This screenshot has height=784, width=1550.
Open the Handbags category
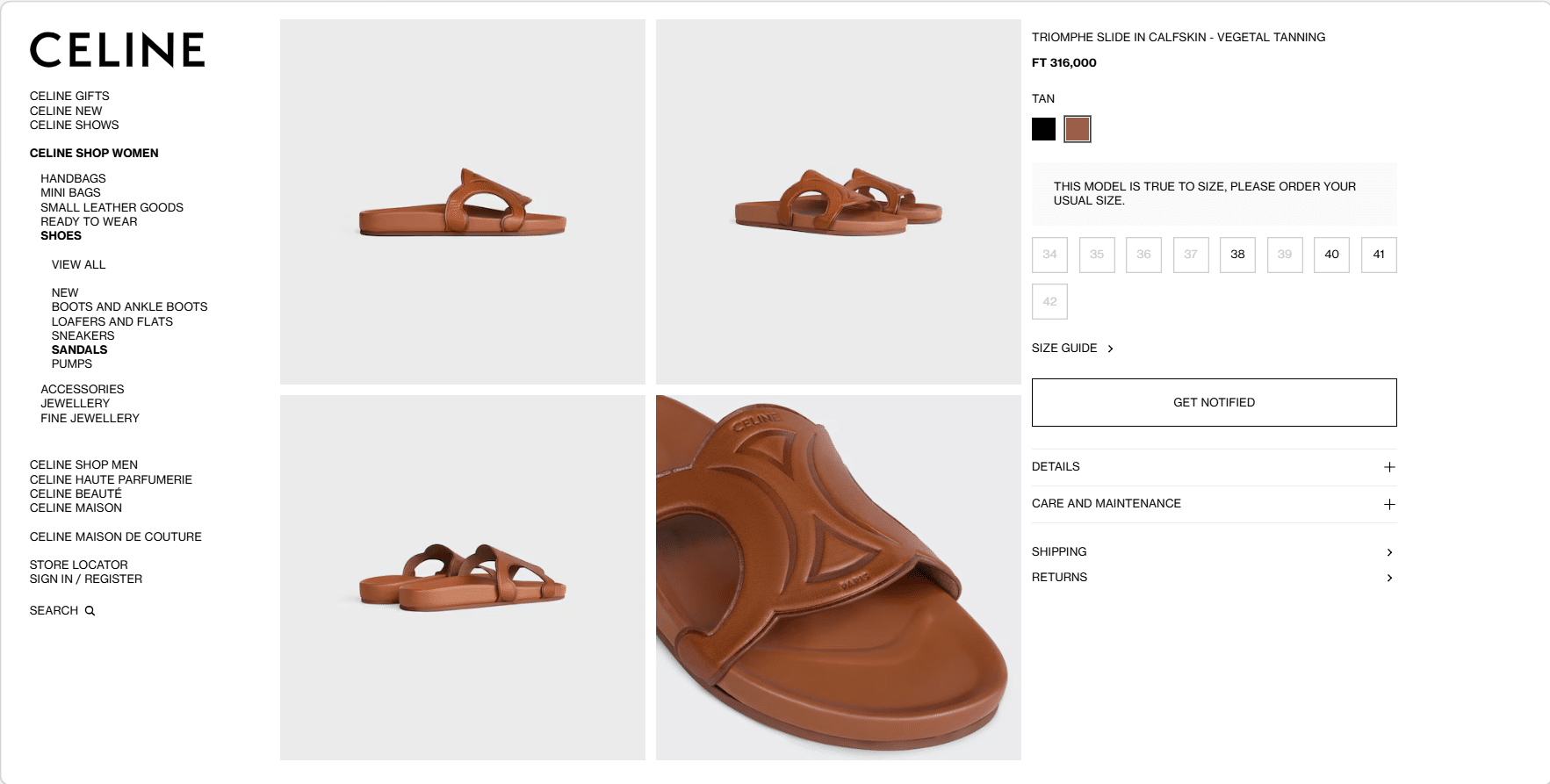click(x=73, y=178)
